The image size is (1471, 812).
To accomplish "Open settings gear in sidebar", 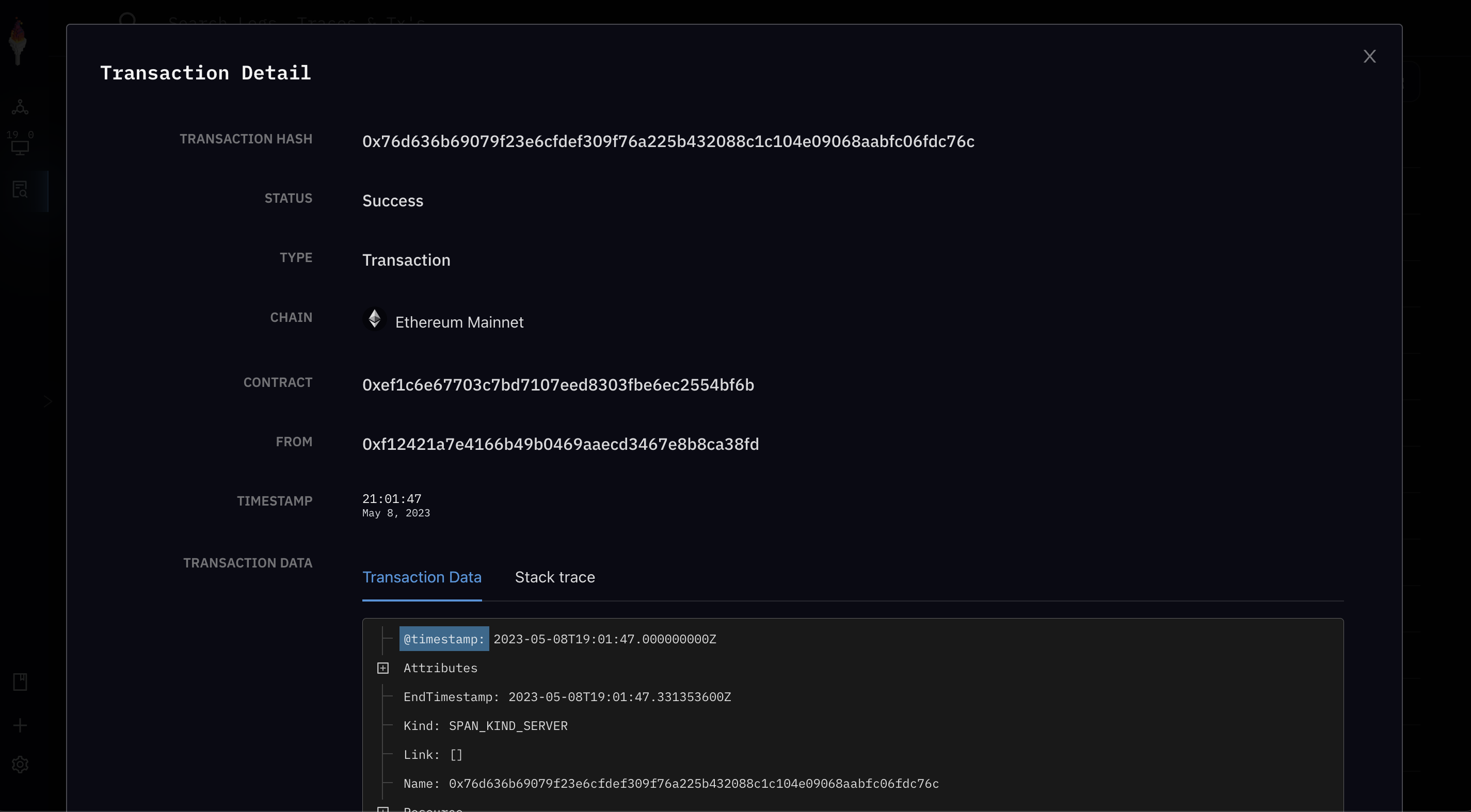I will (20, 764).
